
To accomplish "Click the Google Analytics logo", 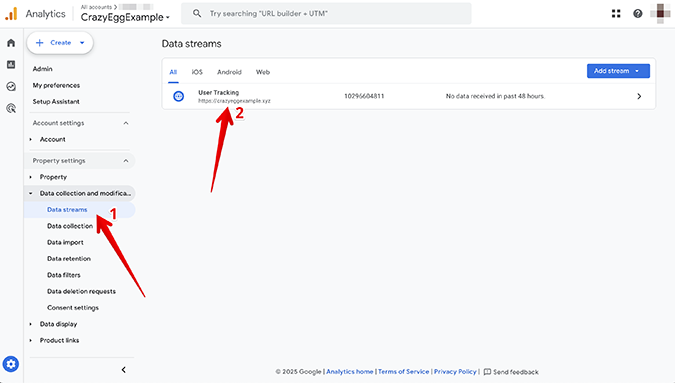I will 11,14.
